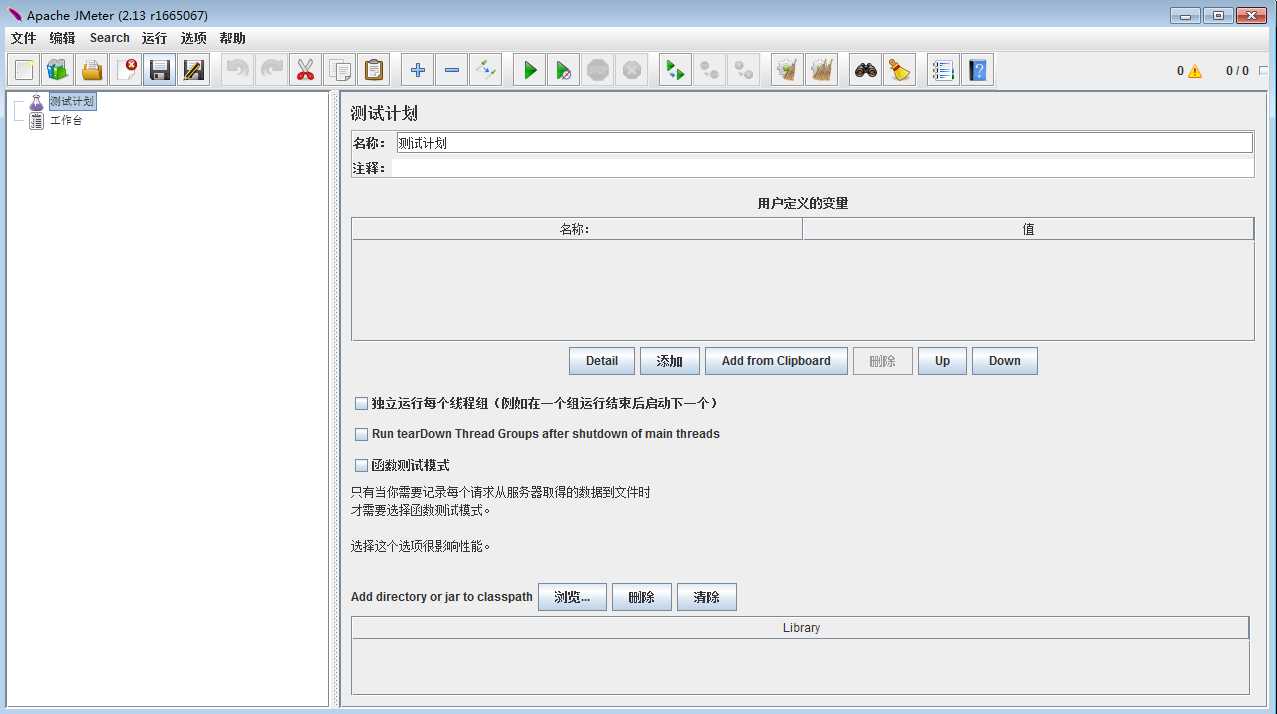Click the 0 / 0 thread counter
1277x714 pixels.
coord(1237,71)
